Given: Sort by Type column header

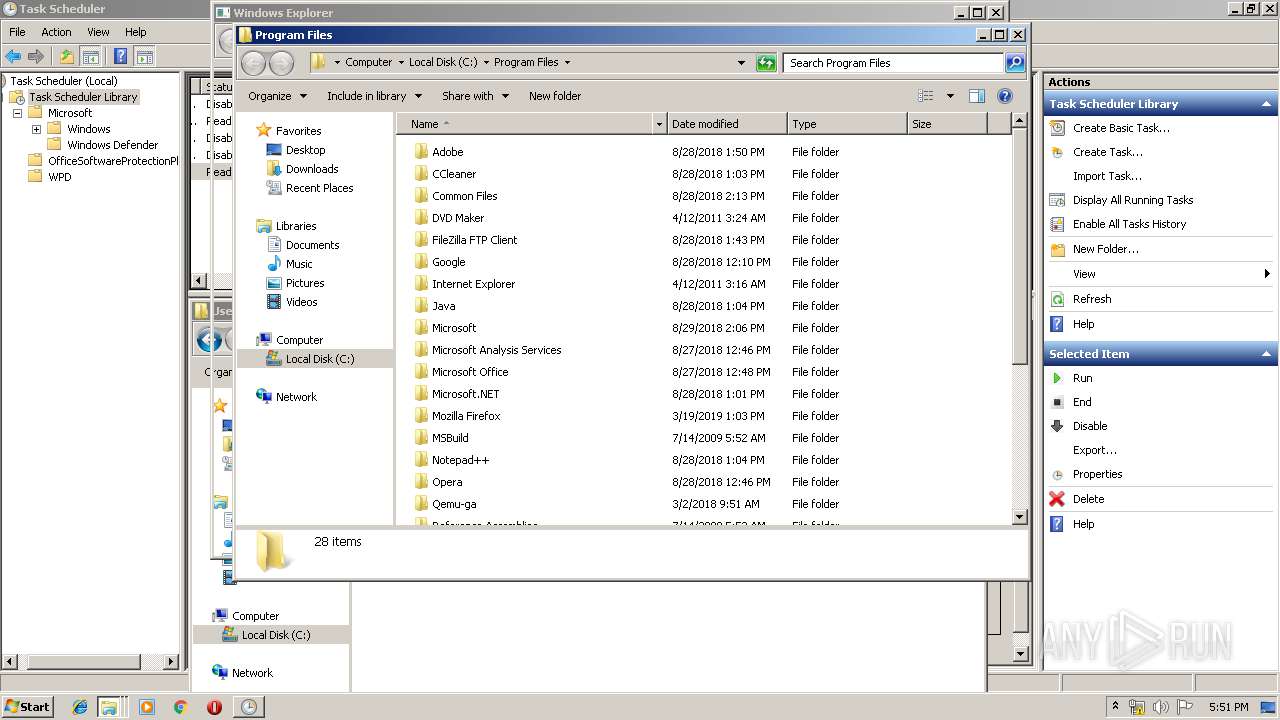Looking at the screenshot, I should 847,124.
